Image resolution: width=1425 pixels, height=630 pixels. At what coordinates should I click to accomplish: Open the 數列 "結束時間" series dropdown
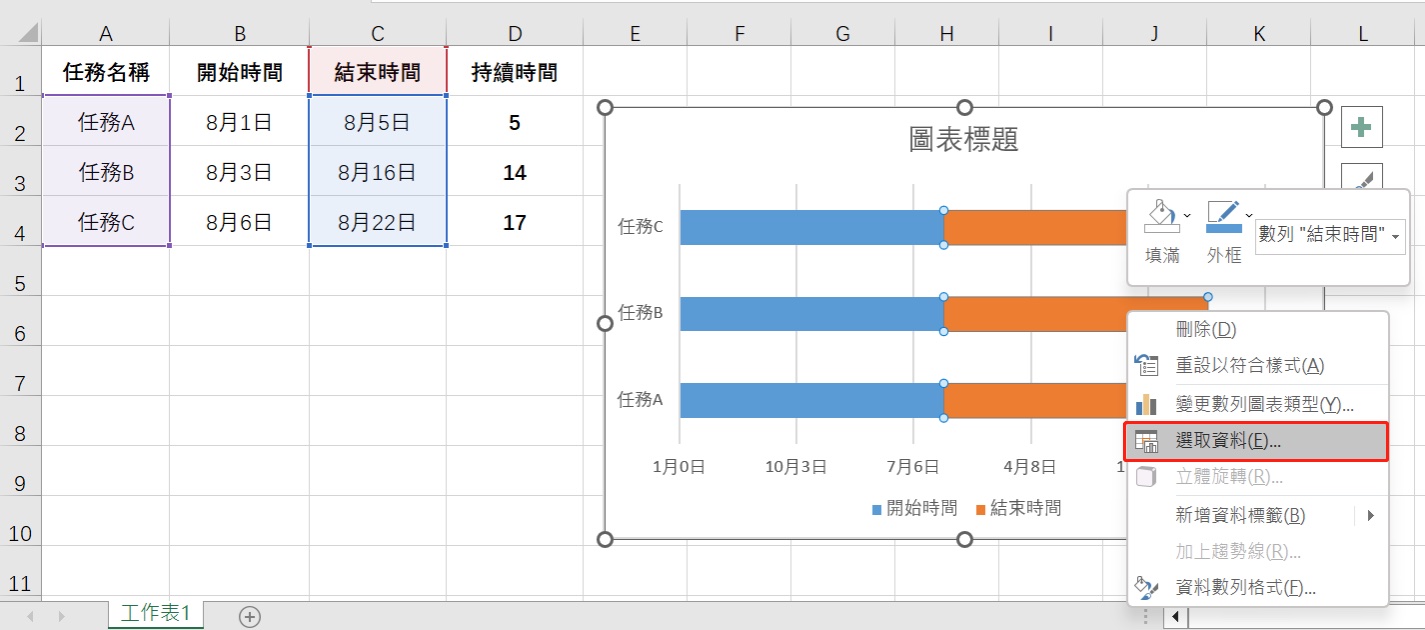(x=1396, y=237)
